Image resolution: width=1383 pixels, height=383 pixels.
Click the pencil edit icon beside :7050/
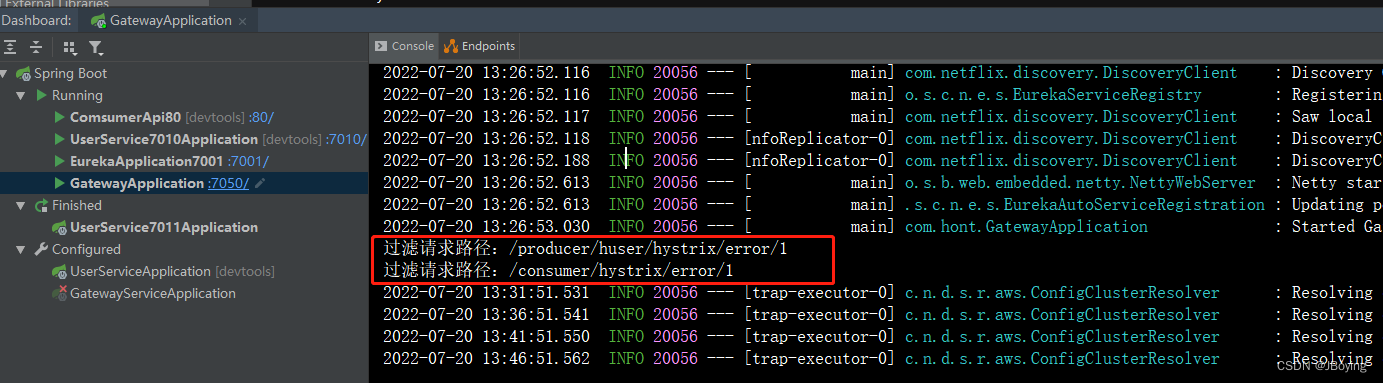click(260, 183)
